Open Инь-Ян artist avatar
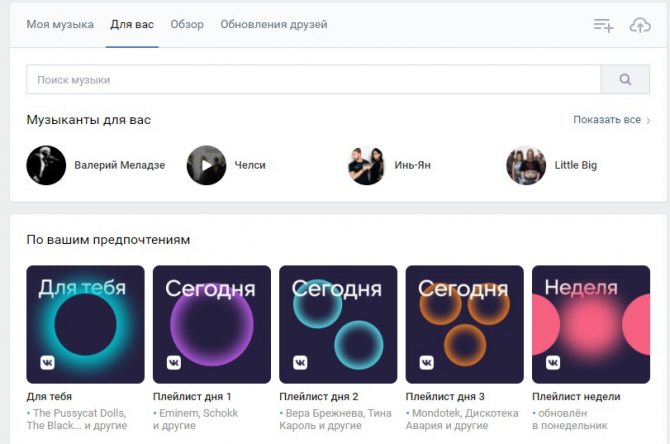 [366, 165]
